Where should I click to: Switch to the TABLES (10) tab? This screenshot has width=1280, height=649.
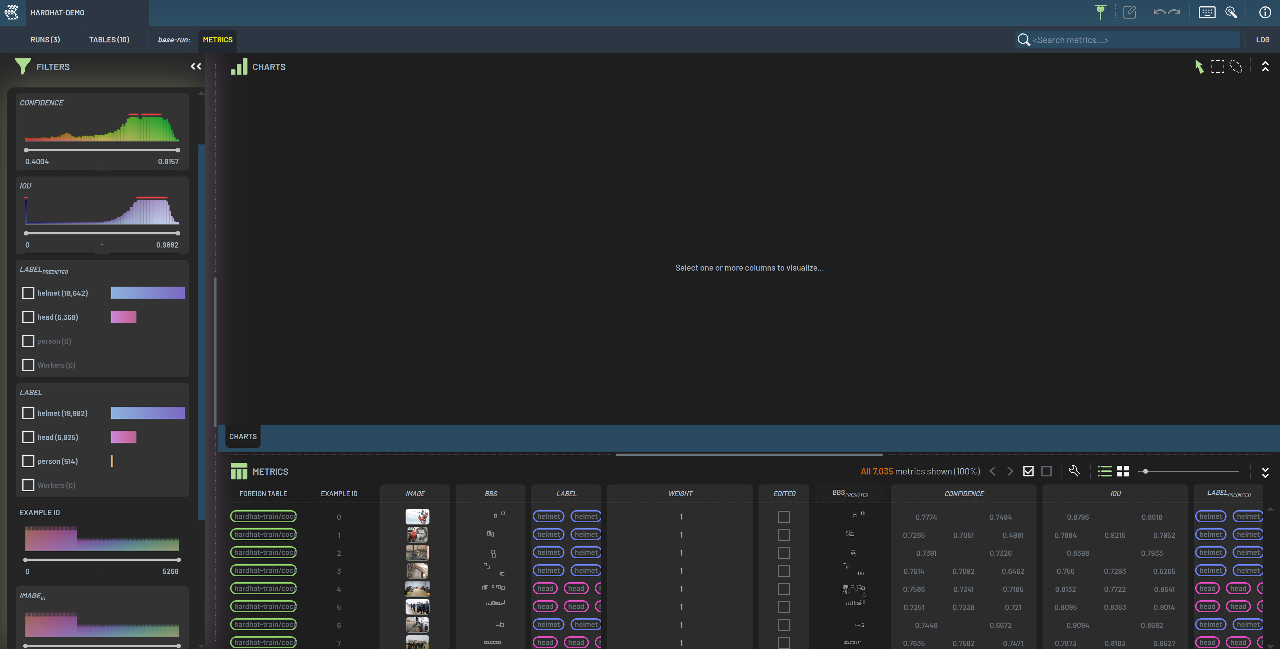click(109, 40)
